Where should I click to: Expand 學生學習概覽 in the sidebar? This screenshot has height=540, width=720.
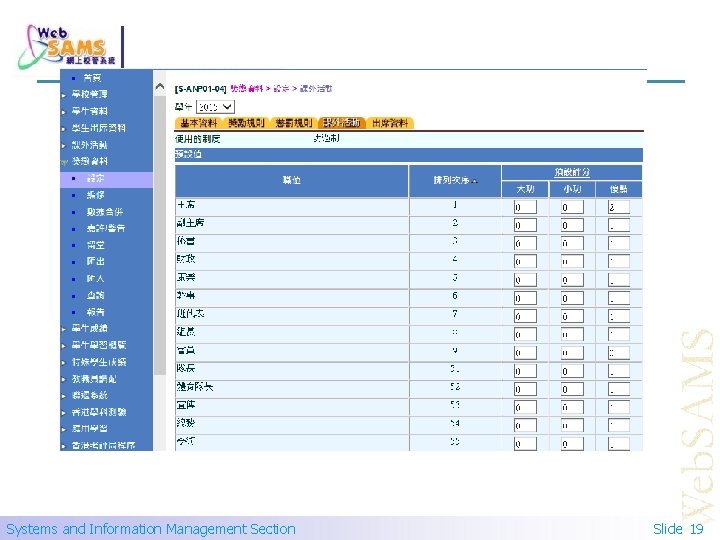pos(99,345)
